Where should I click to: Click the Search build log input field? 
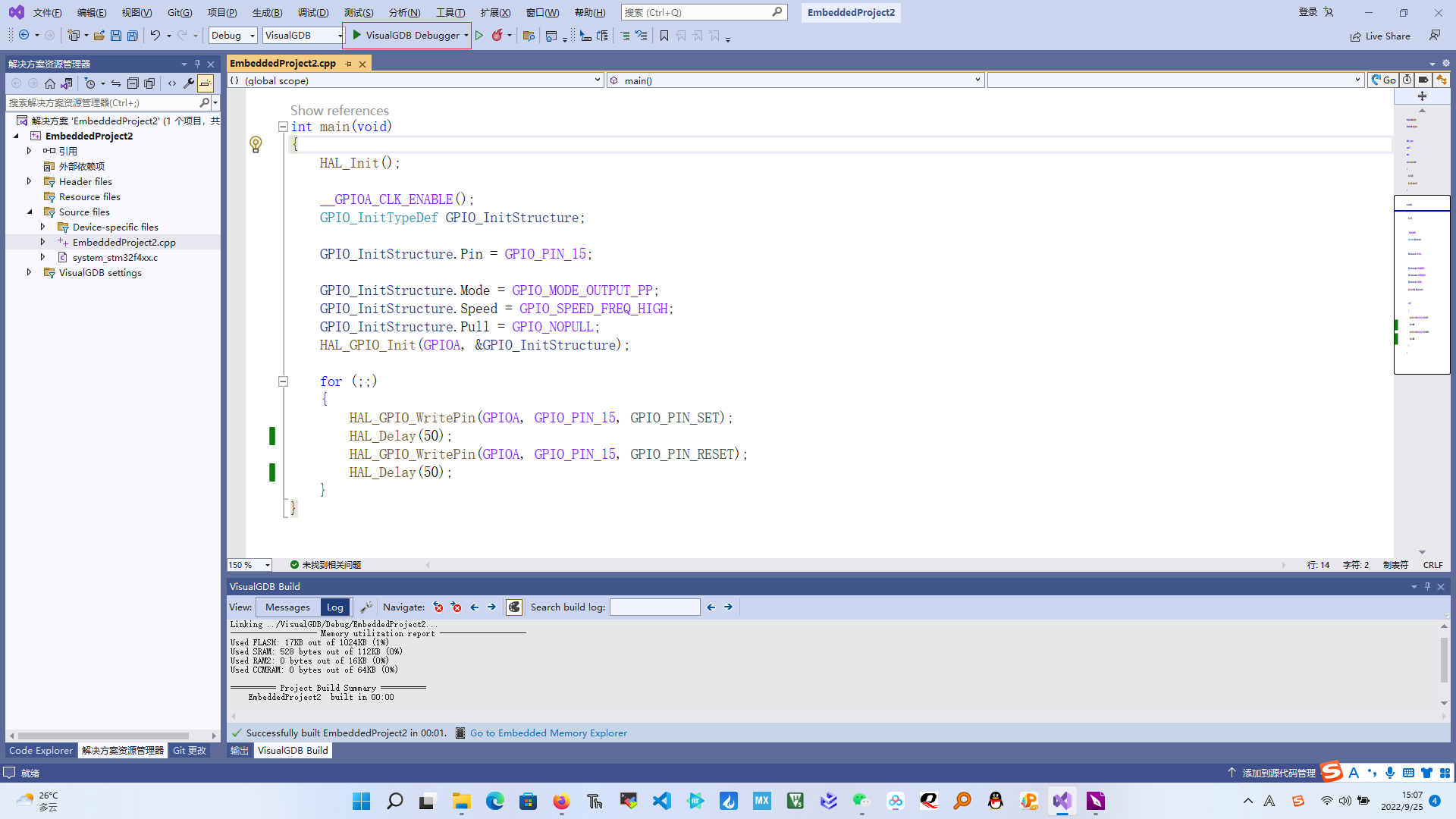(654, 607)
